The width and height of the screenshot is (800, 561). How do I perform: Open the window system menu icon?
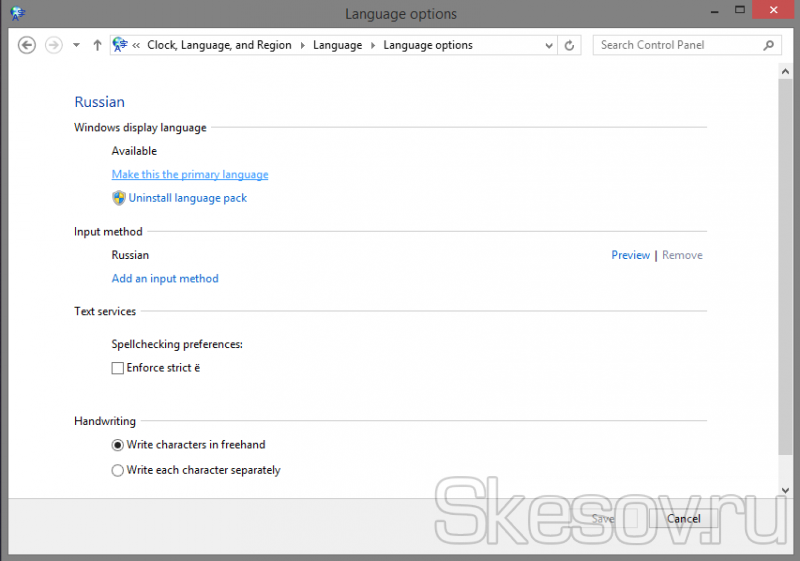click(x=14, y=14)
